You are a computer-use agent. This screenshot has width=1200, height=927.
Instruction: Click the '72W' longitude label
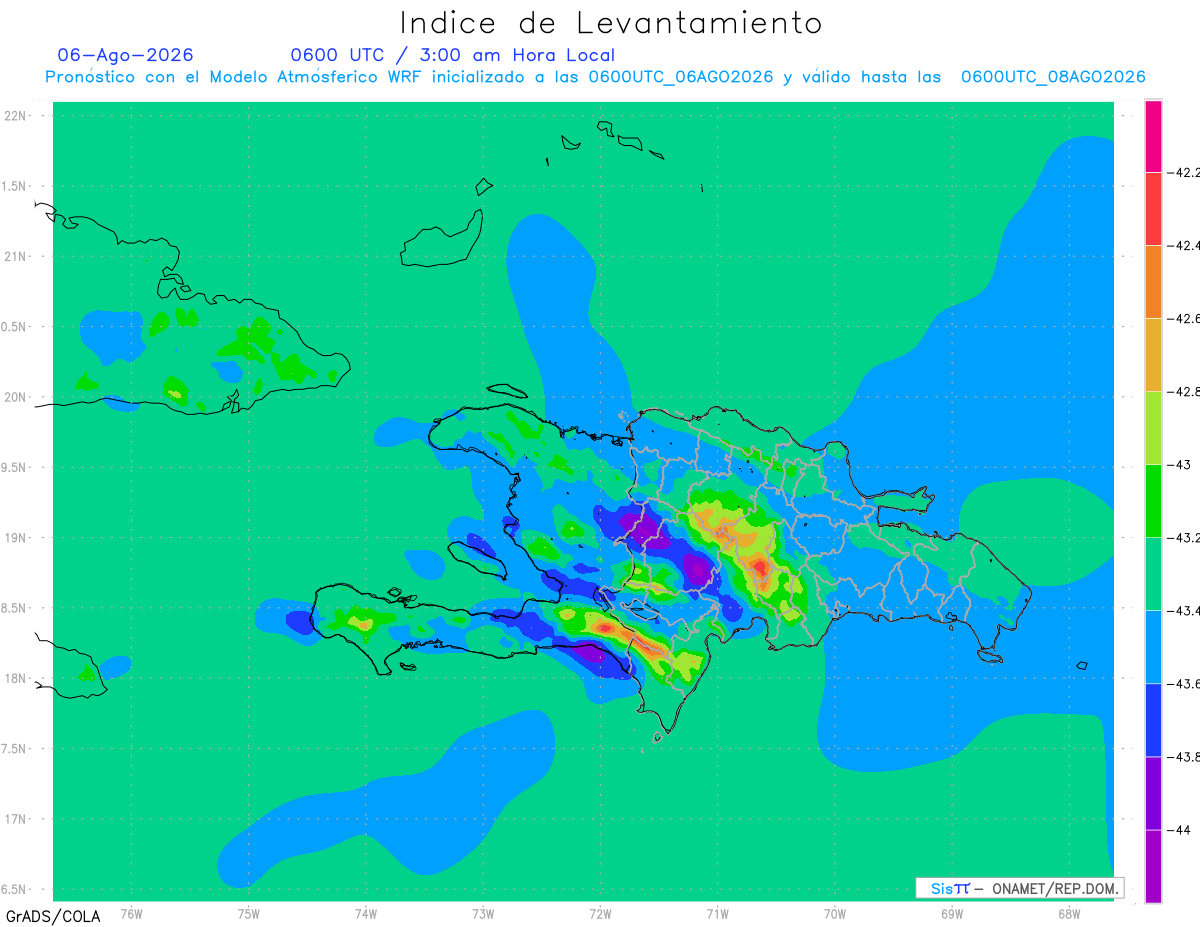[x=600, y=913]
